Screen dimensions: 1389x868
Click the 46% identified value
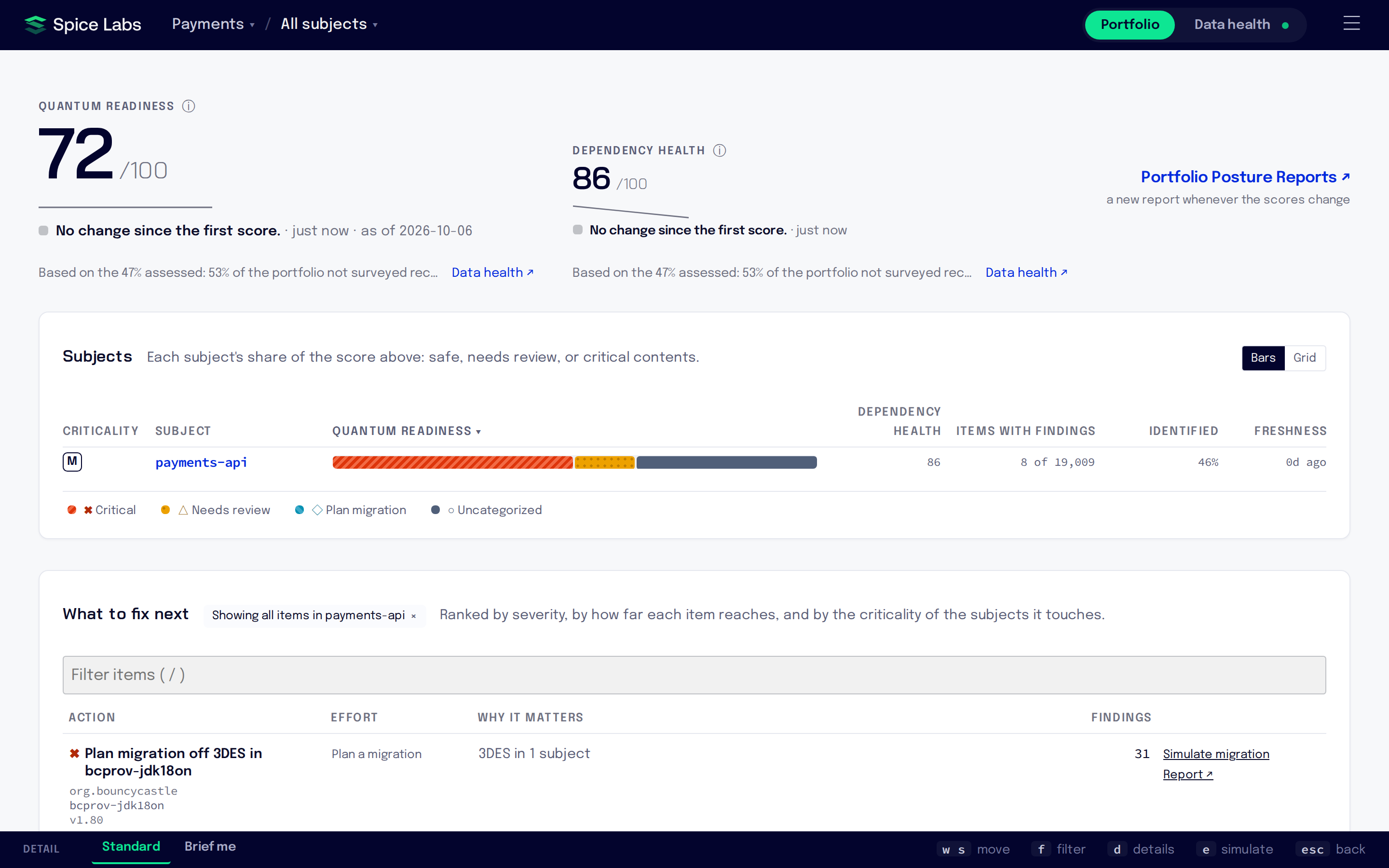tap(1208, 462)
